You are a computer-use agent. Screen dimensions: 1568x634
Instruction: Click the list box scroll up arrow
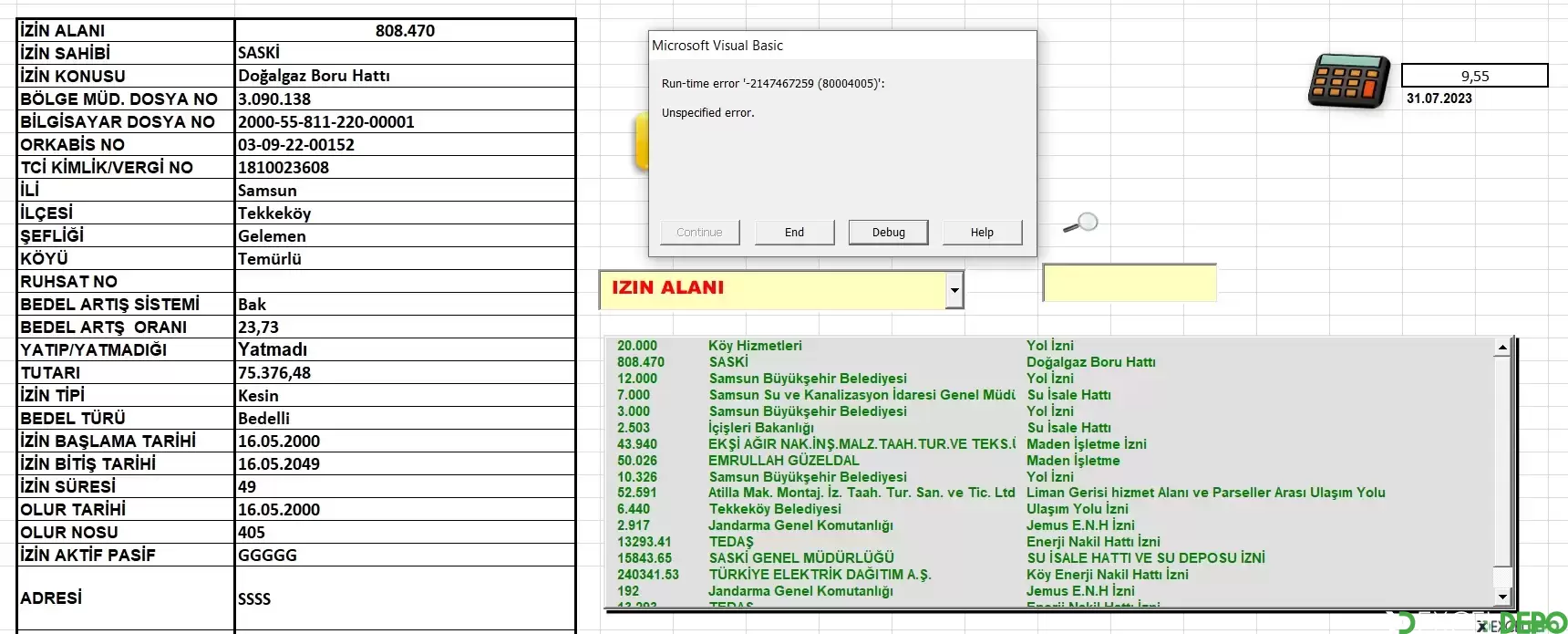point(1502,347)
